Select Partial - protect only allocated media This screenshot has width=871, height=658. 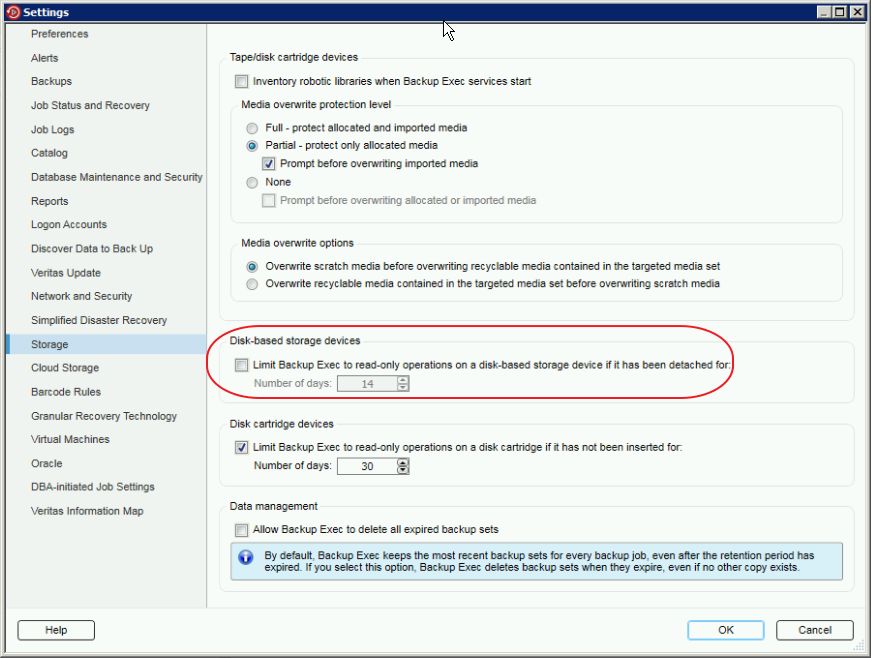point(252,145)
